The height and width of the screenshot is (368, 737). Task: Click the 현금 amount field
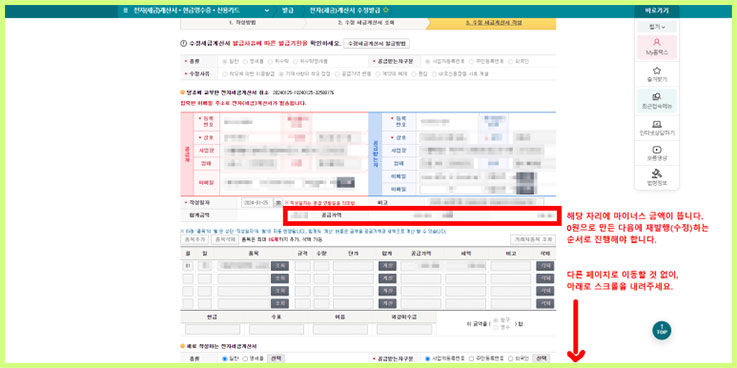point(212,329)
